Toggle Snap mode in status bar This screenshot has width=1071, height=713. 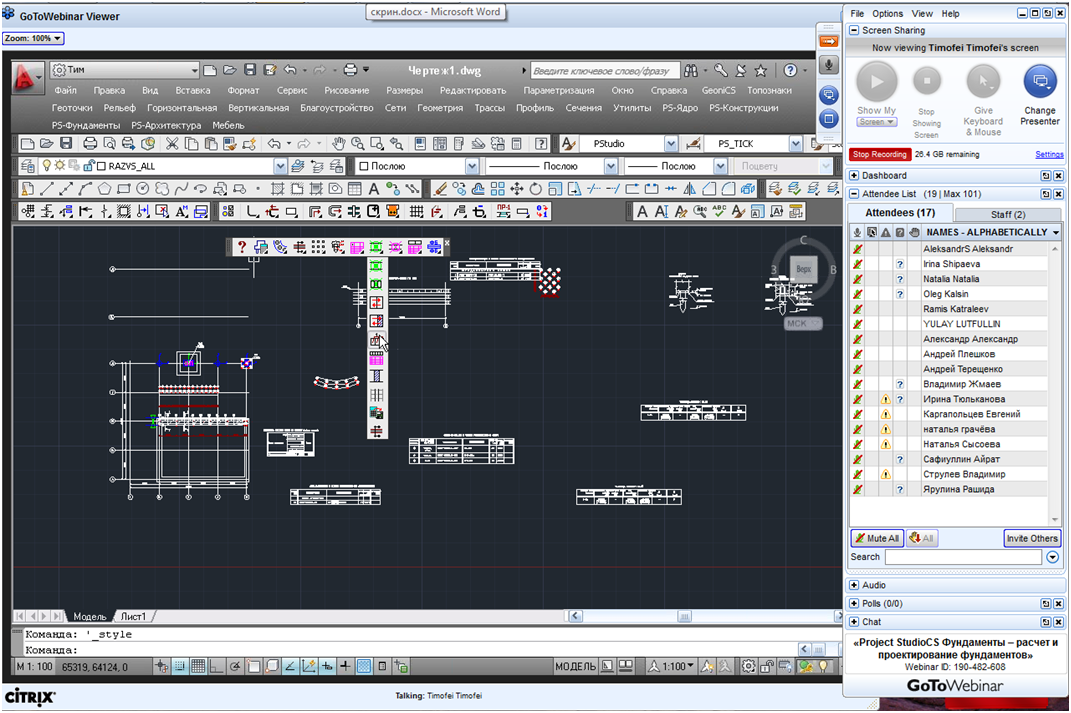[180, 666]
